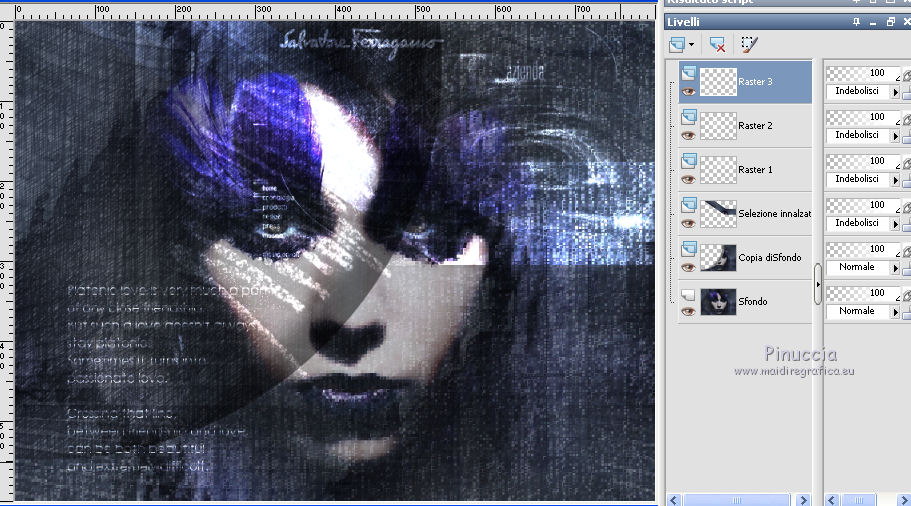Hide the Copia di Sfondo layer
The height and width of the screenshot is (506, 911).
pos(688,268)
